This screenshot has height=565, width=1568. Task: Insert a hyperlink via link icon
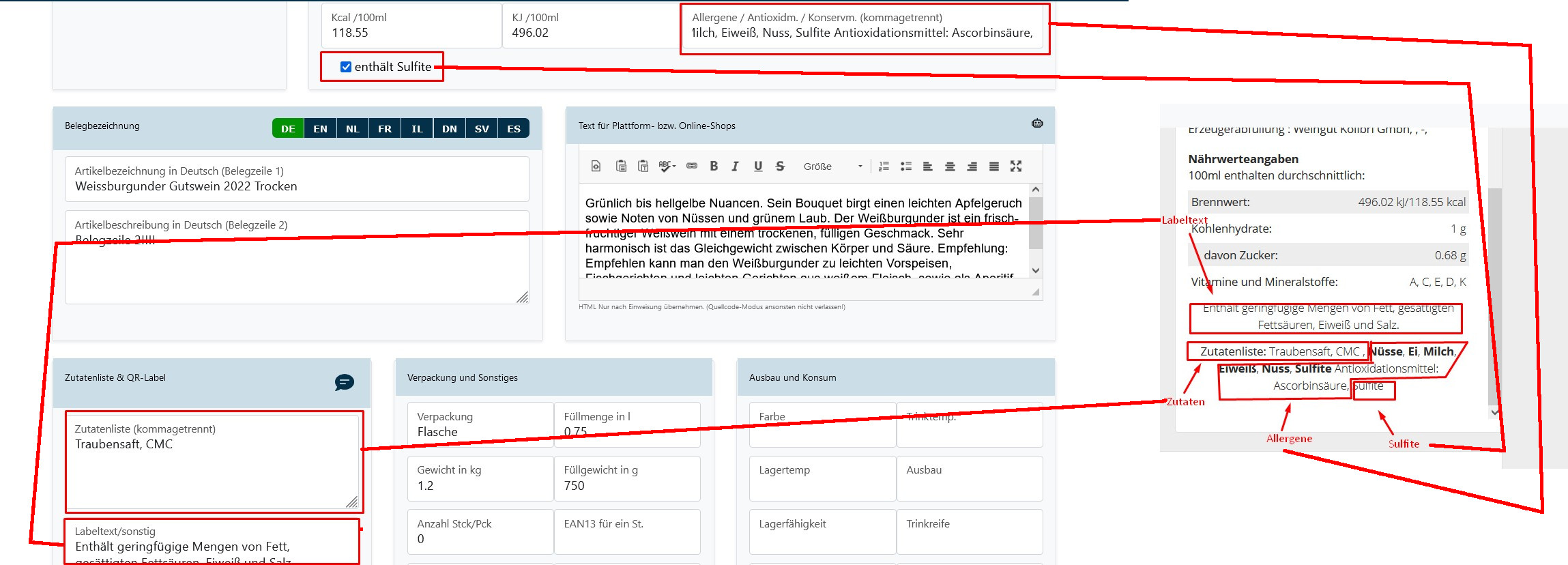click(x=692, y=166)
